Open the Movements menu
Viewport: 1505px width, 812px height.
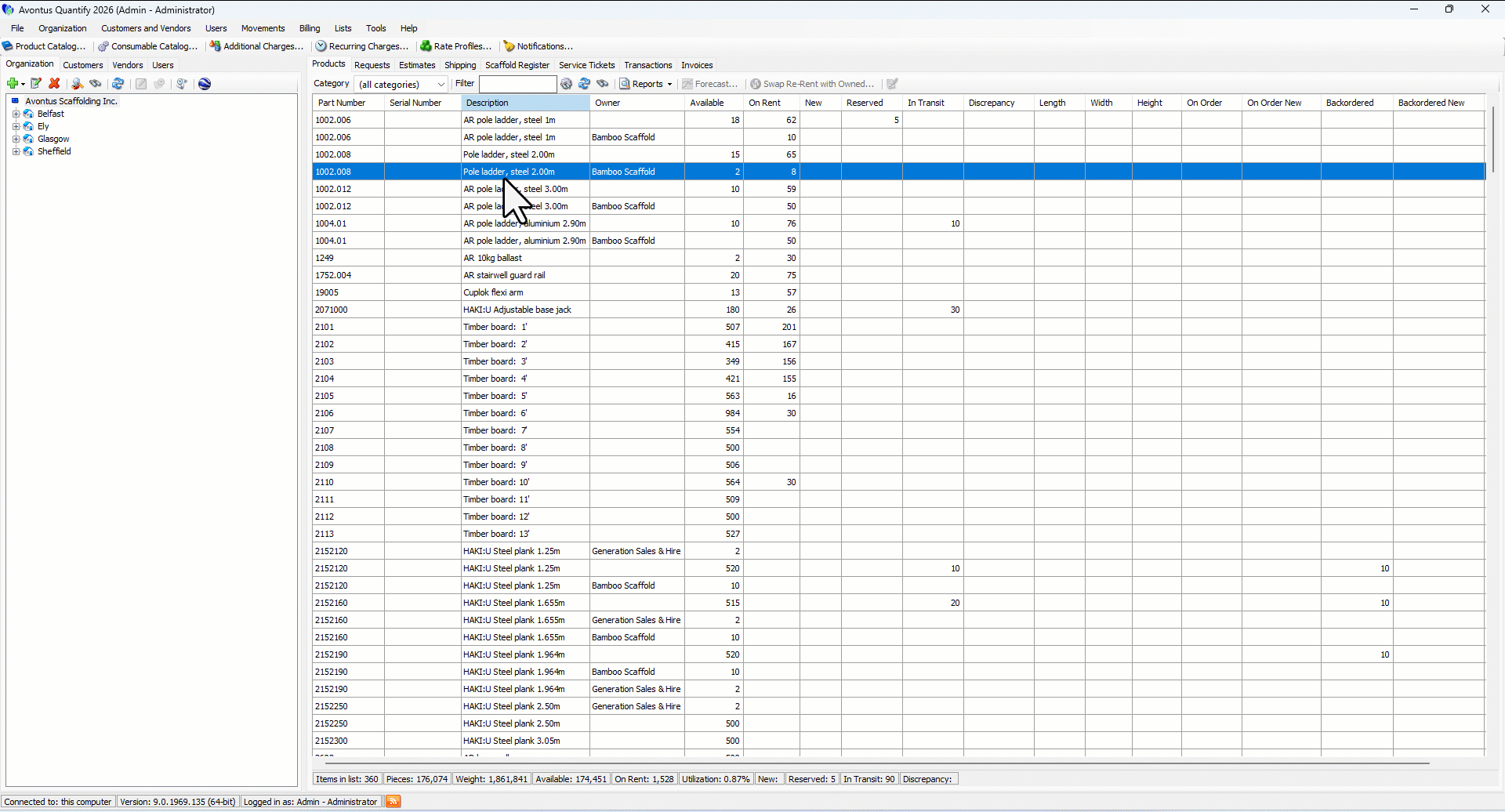click(x=263, y=28)
